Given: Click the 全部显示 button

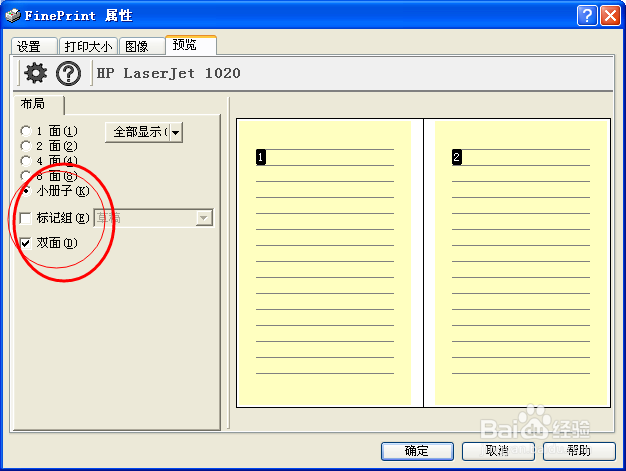Looking at the screenshot, I should [137, 132].
